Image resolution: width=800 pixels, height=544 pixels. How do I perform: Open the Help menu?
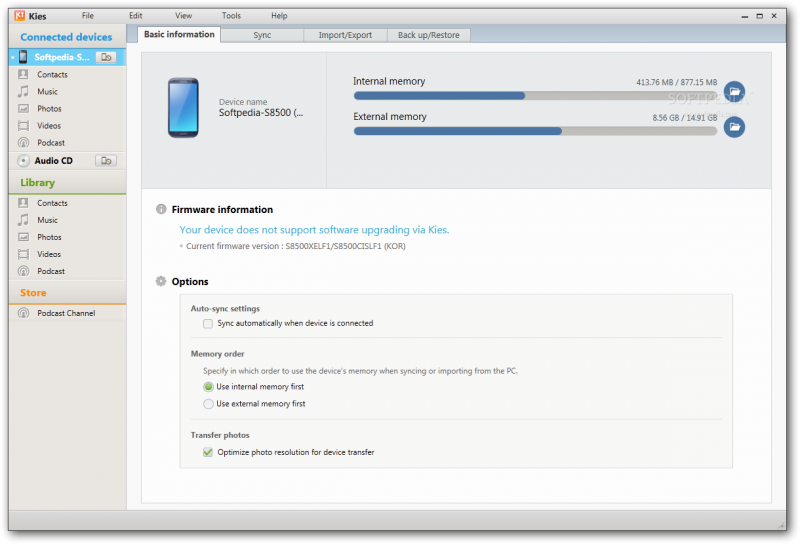click(279, 16)
